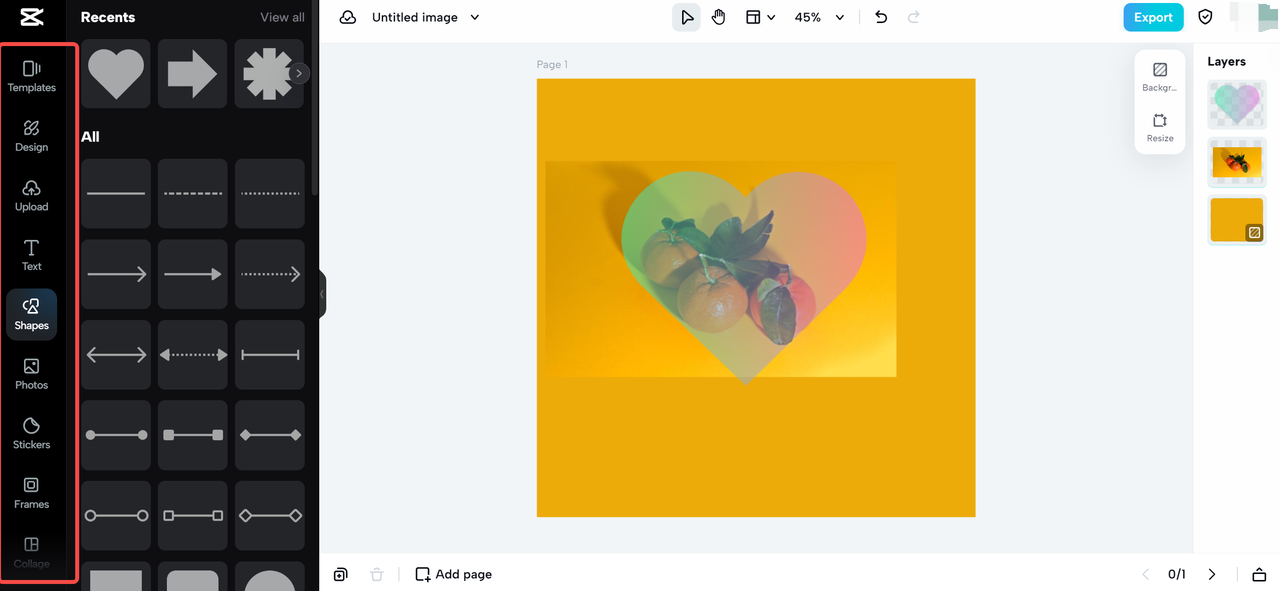Insert the dotted line shape
The width and height of the screenshot is (1280, 591).
(270, 193)
